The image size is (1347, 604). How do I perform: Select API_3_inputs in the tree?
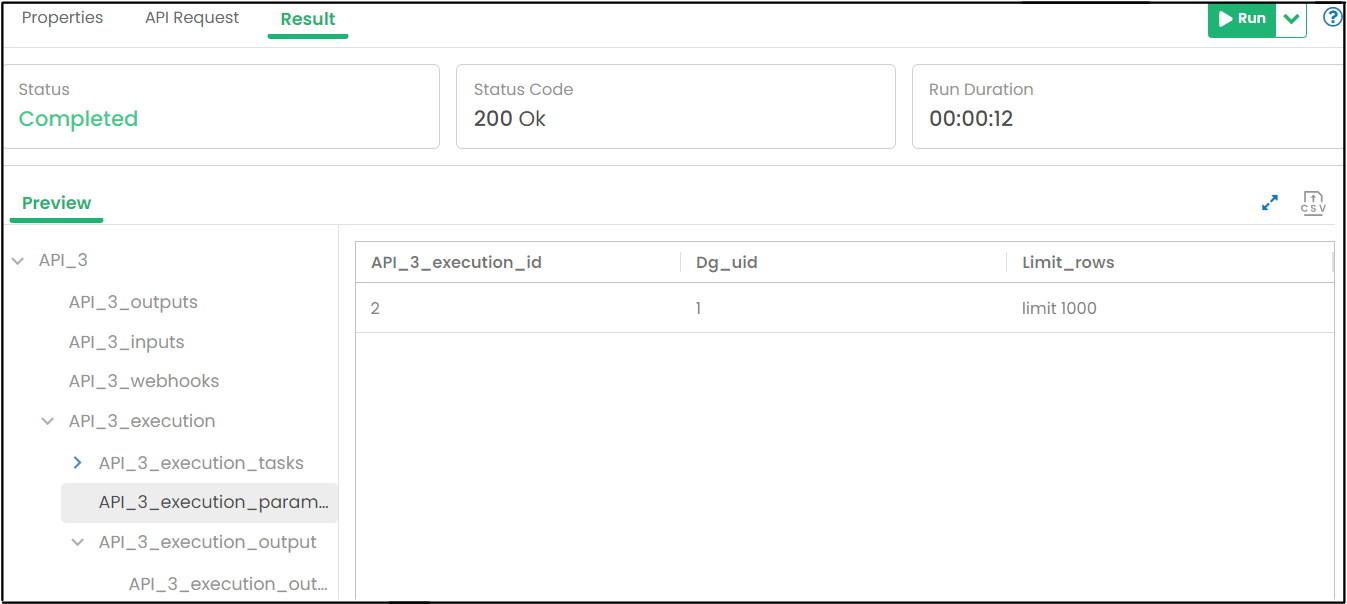pyautogui.click(x=127, y=342)
